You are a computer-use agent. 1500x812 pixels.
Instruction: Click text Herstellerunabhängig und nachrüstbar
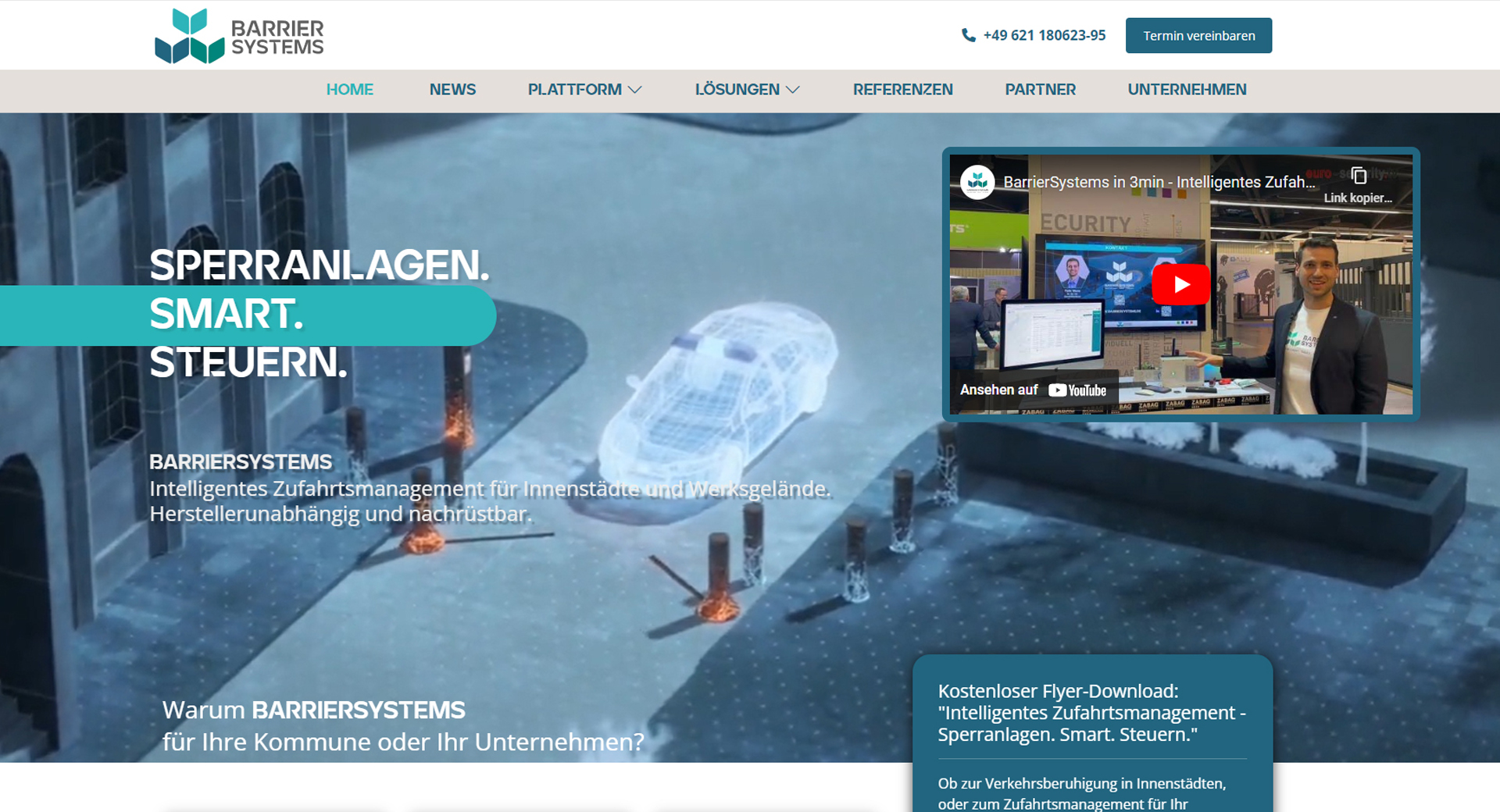[x=341, y=514]
